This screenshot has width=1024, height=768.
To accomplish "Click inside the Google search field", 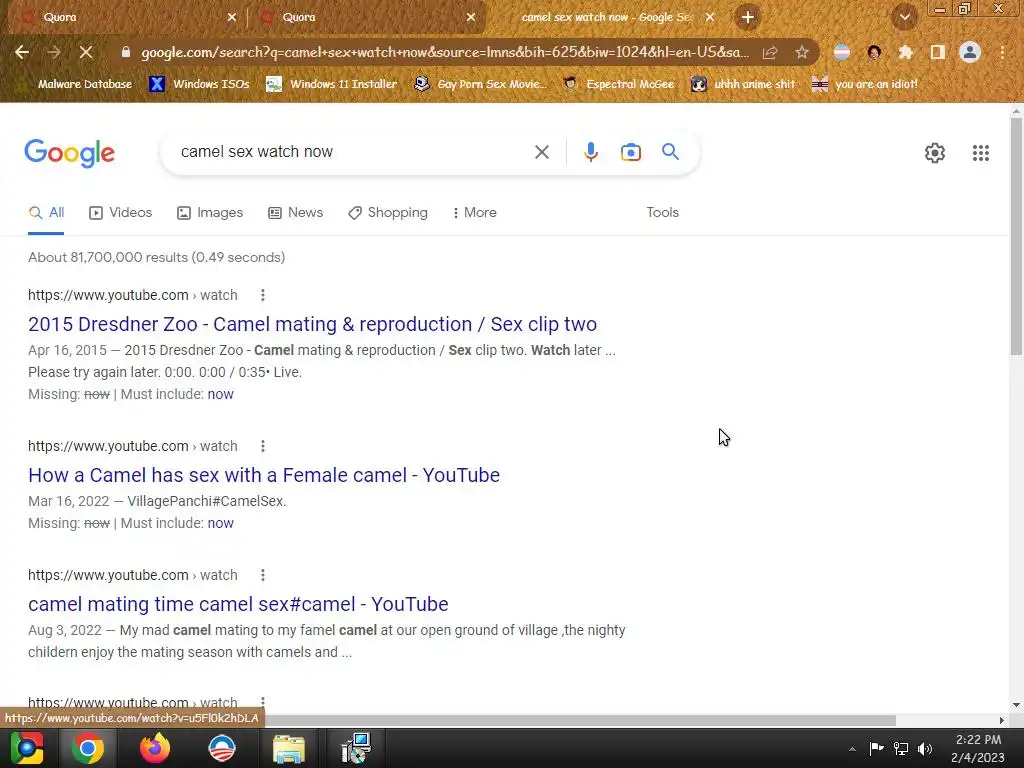I will click(x=353, y=152).
